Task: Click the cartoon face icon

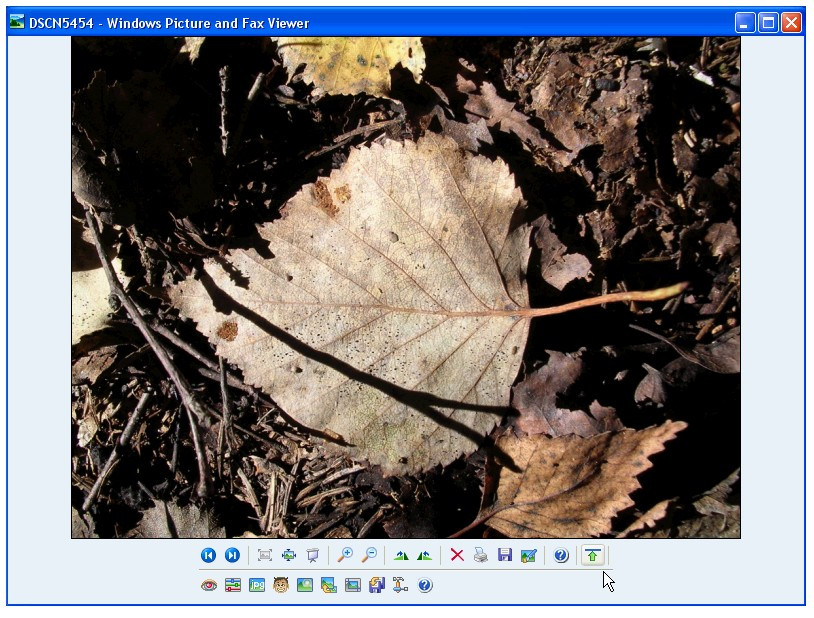Action: tap(281, 585)
